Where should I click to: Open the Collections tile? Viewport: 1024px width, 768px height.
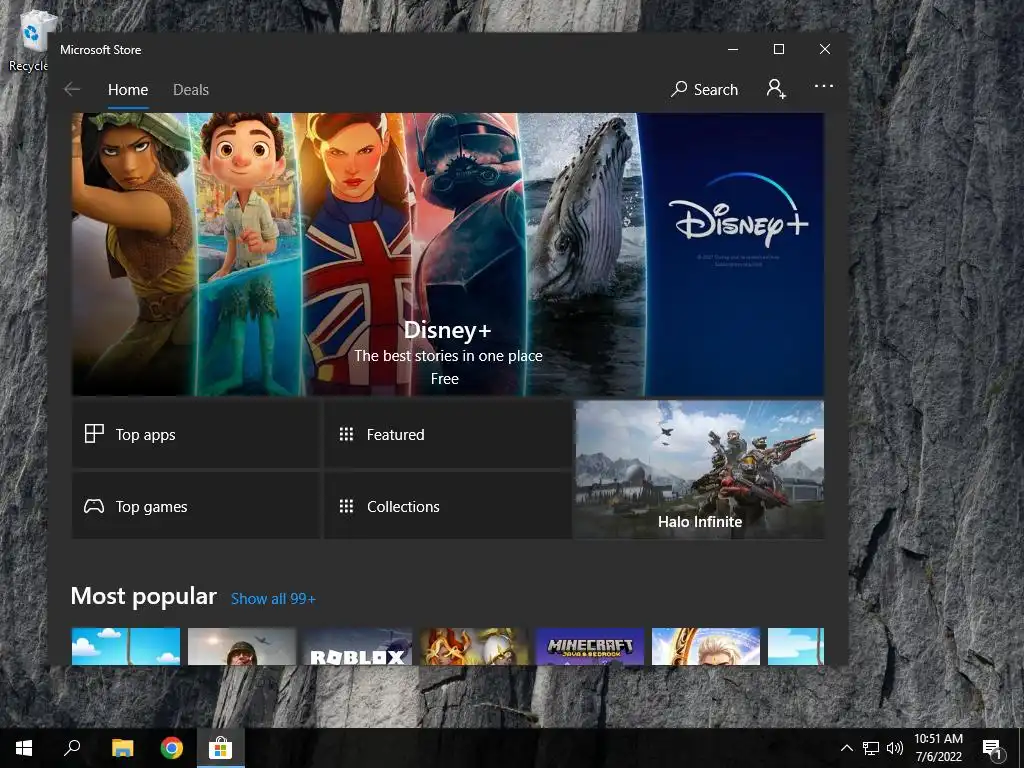[x=448, y=506]
